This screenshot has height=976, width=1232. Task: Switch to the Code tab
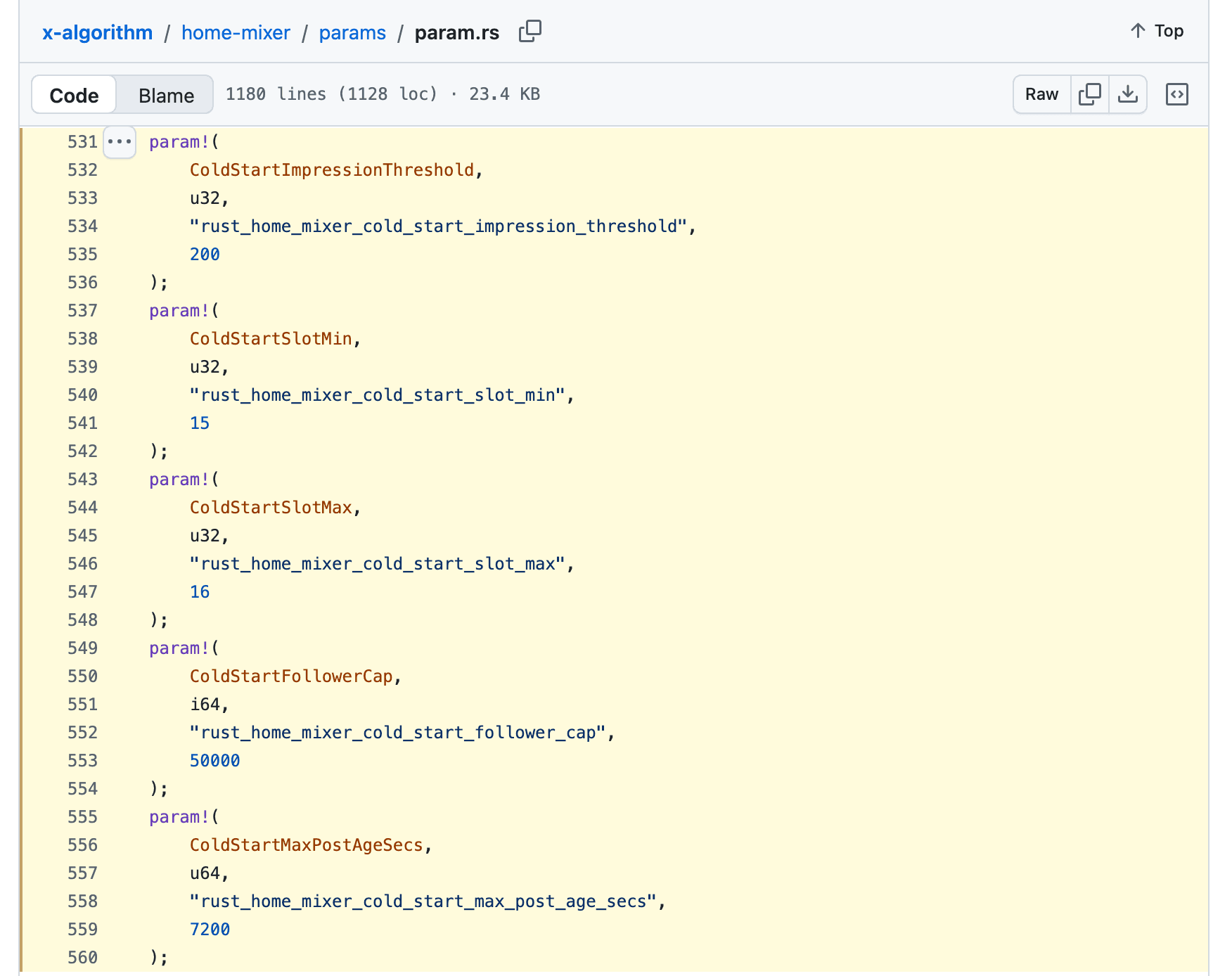74,95
